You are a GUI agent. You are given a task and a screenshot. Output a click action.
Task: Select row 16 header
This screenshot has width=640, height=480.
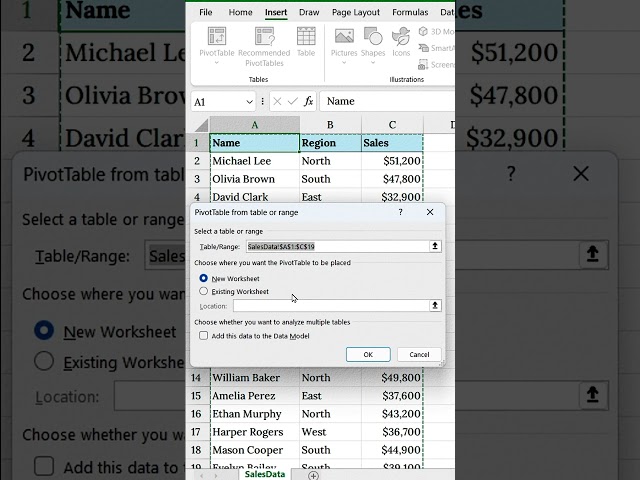click(x=196, y=413)
